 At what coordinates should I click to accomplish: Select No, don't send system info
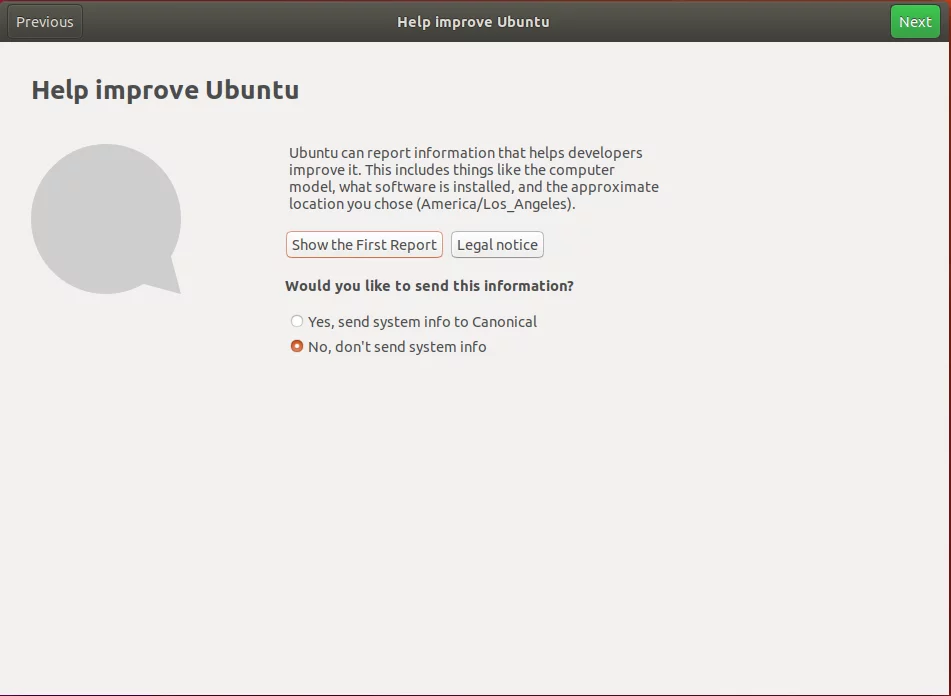(389, 346)
